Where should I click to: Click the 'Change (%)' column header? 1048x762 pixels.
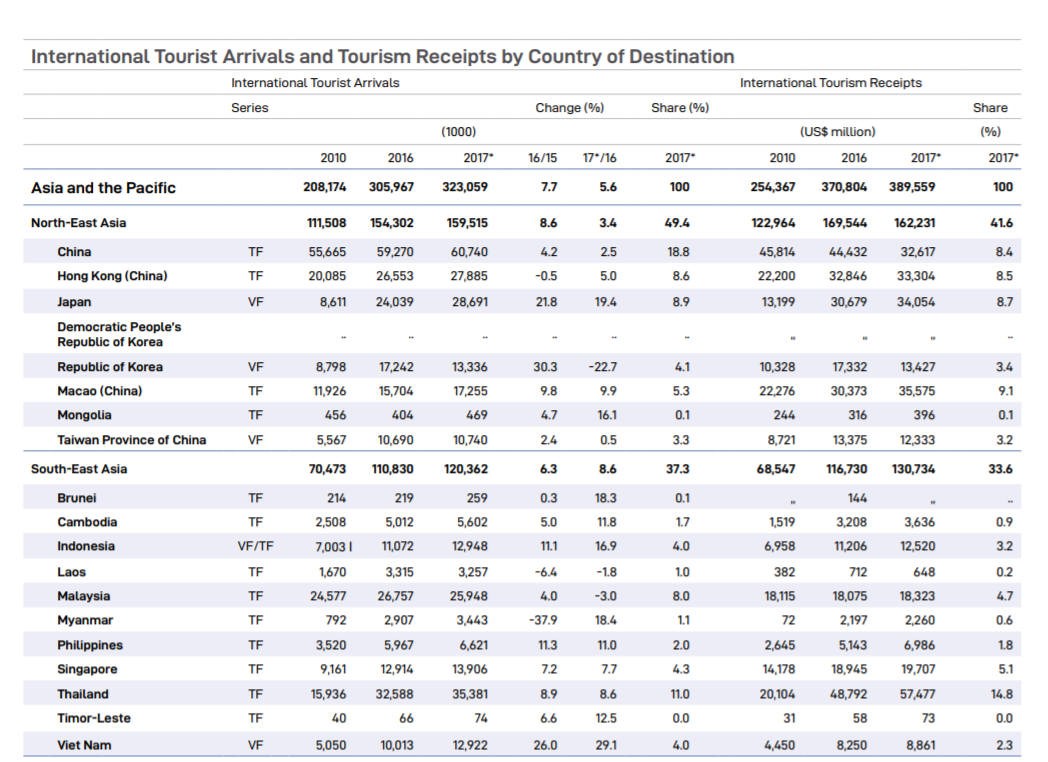569,108
